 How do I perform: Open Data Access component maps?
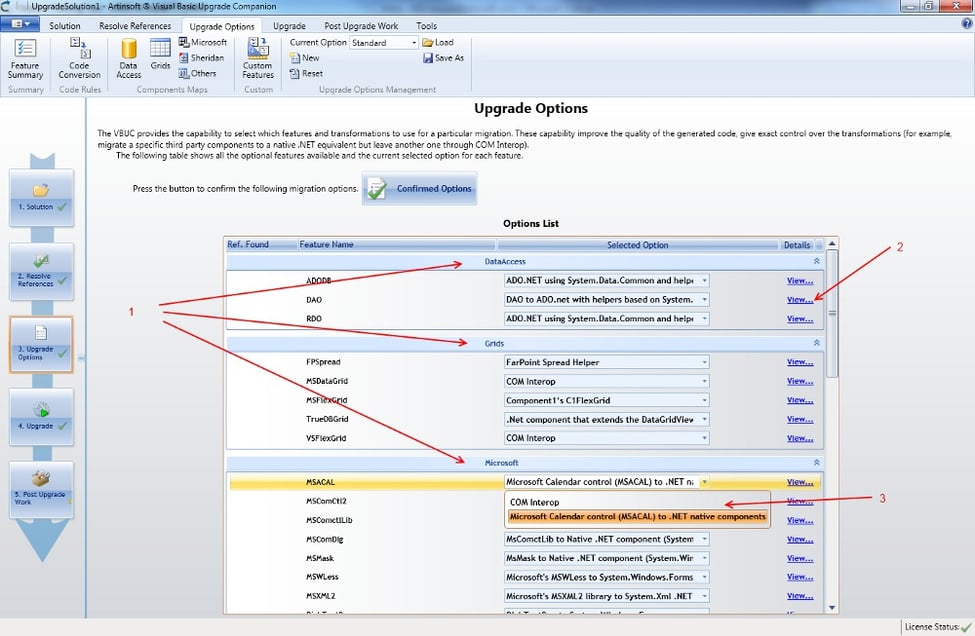tap(129, 58)
